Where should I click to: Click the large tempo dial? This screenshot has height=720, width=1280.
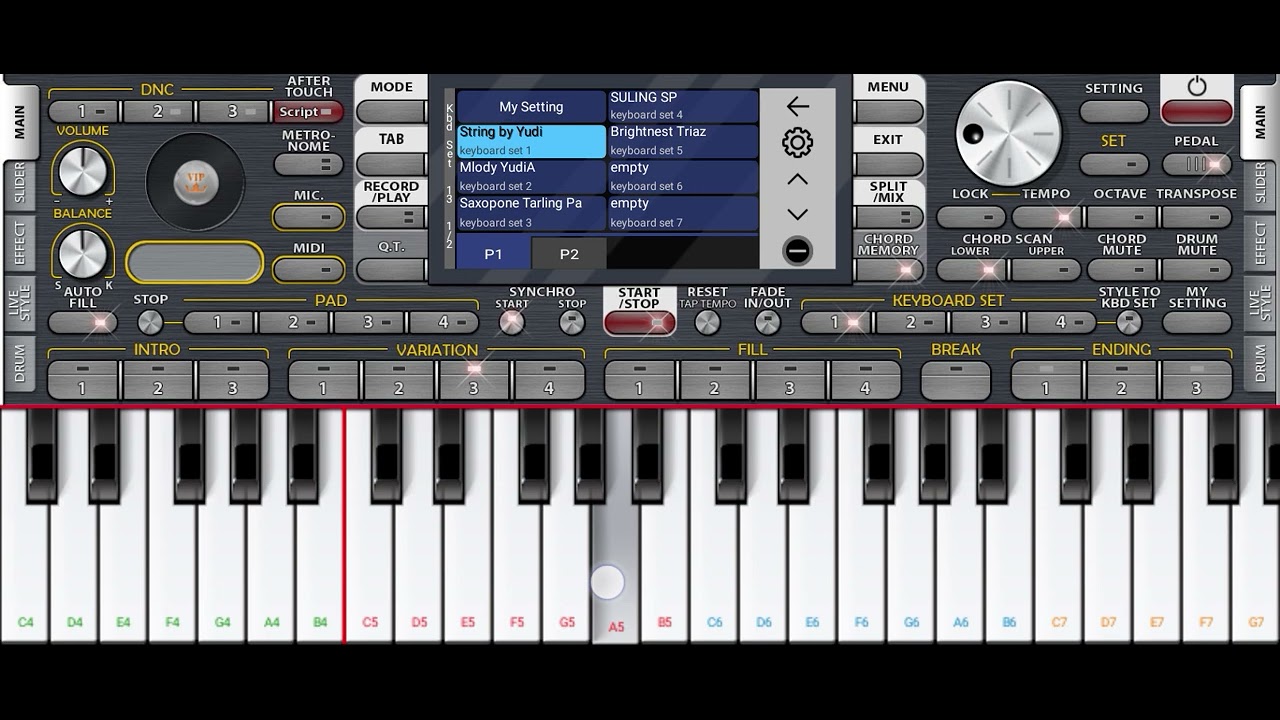pos(1008,133)
